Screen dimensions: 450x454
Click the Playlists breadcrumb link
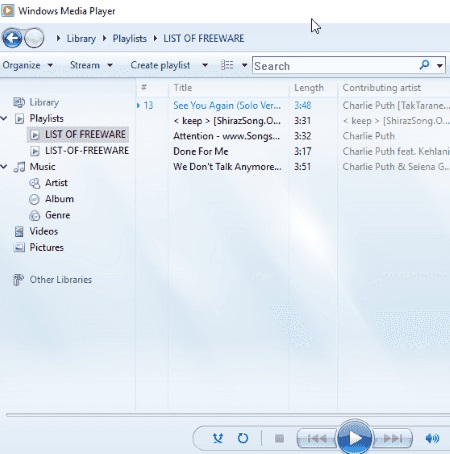[129, 38]
